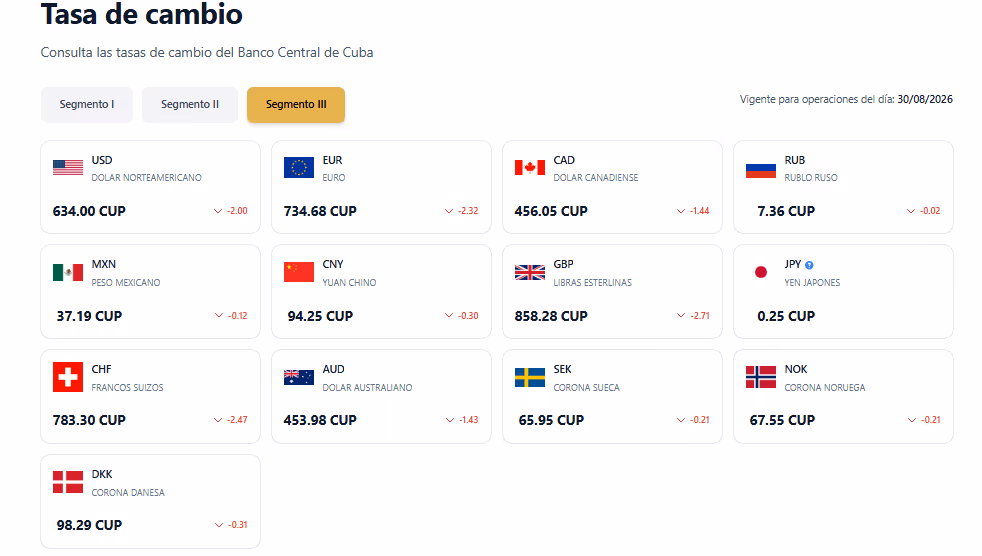Click the down chevron beside GBP -2.71
This screenshot has height=556, width=982.
681,316
